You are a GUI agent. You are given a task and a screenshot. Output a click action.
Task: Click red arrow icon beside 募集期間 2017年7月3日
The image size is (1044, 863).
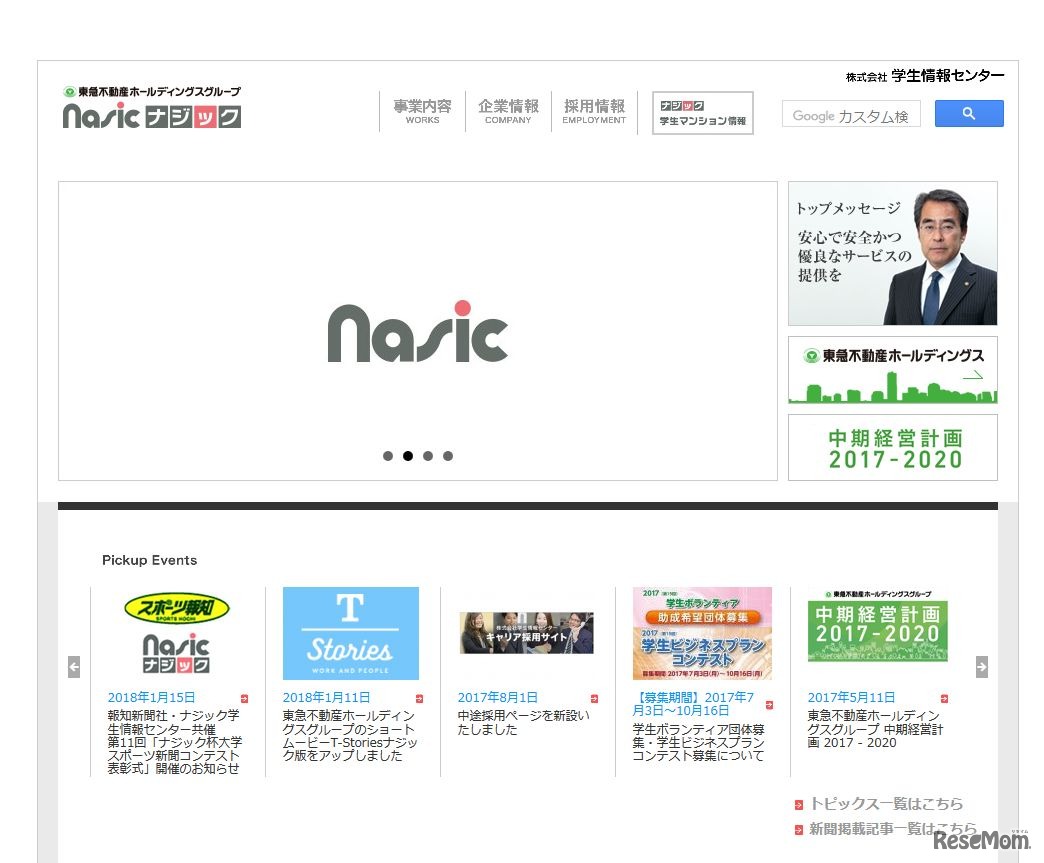click(x=769, y=705)
